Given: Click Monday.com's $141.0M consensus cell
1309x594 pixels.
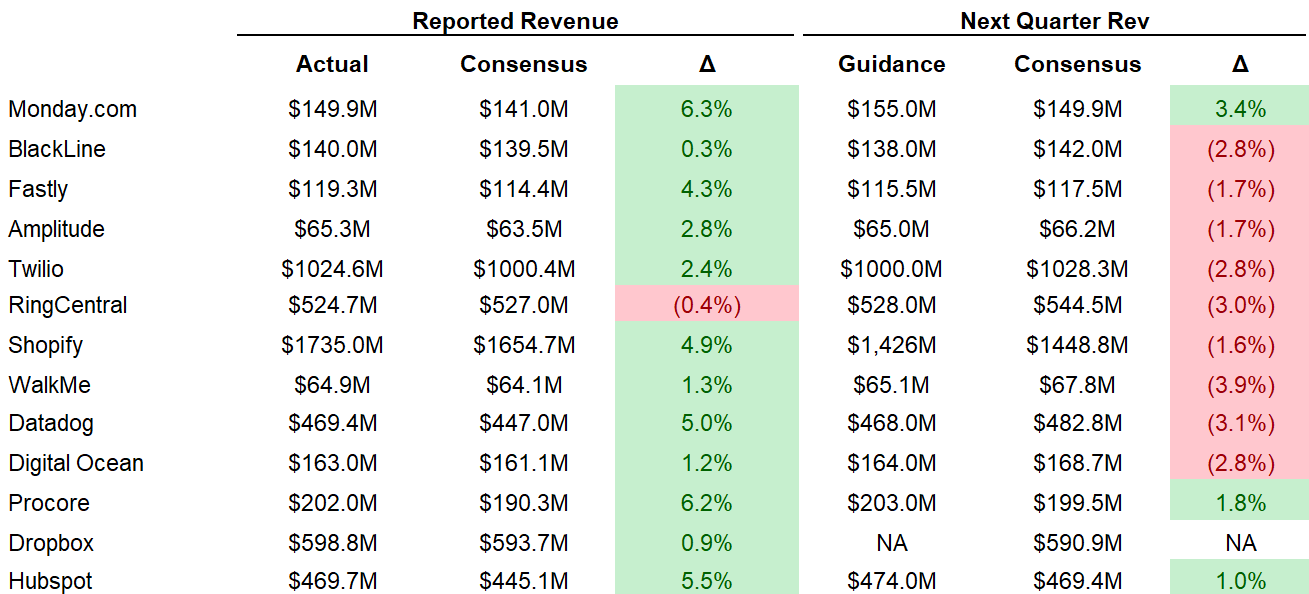Looking at the screenshot, I should click(524, 109).
